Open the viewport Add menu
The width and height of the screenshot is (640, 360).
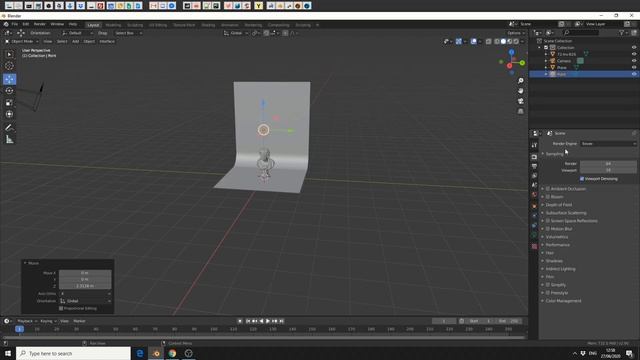click(76, 41)
